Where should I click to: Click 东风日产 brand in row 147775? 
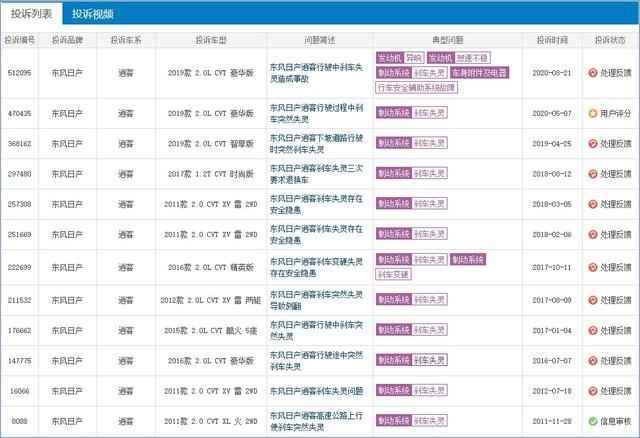pos(67,361)
